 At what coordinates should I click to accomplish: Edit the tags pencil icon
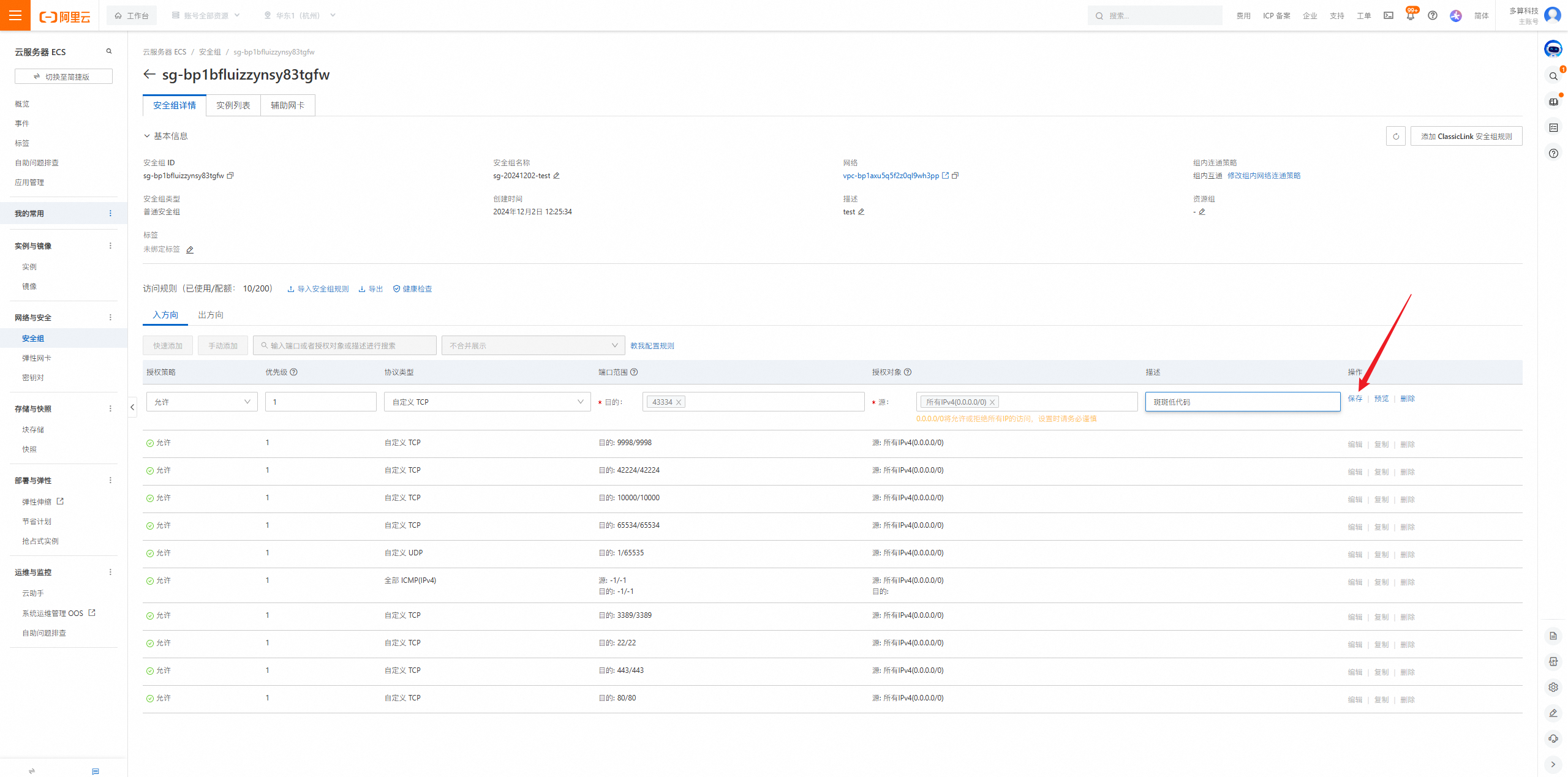(190, 250)
